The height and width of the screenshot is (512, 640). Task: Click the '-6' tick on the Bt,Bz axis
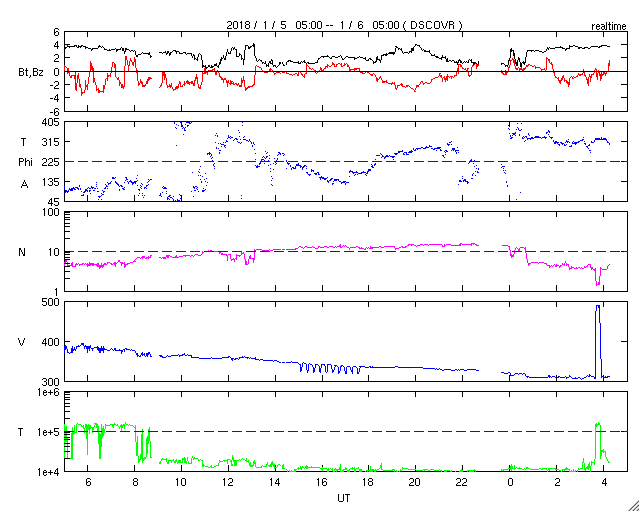tap(54, 111)
